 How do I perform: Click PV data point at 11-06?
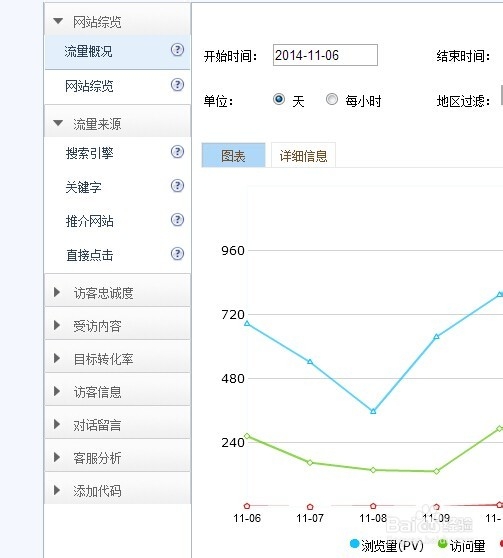point(247,323)
